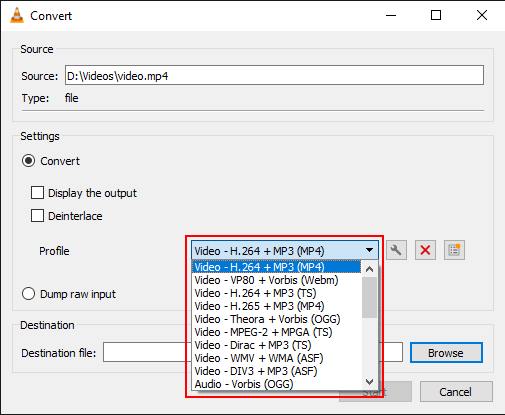Close the Convert dialog
Image resolution: width=505 pixels, height=415 pixels.
tap(482, 15)
